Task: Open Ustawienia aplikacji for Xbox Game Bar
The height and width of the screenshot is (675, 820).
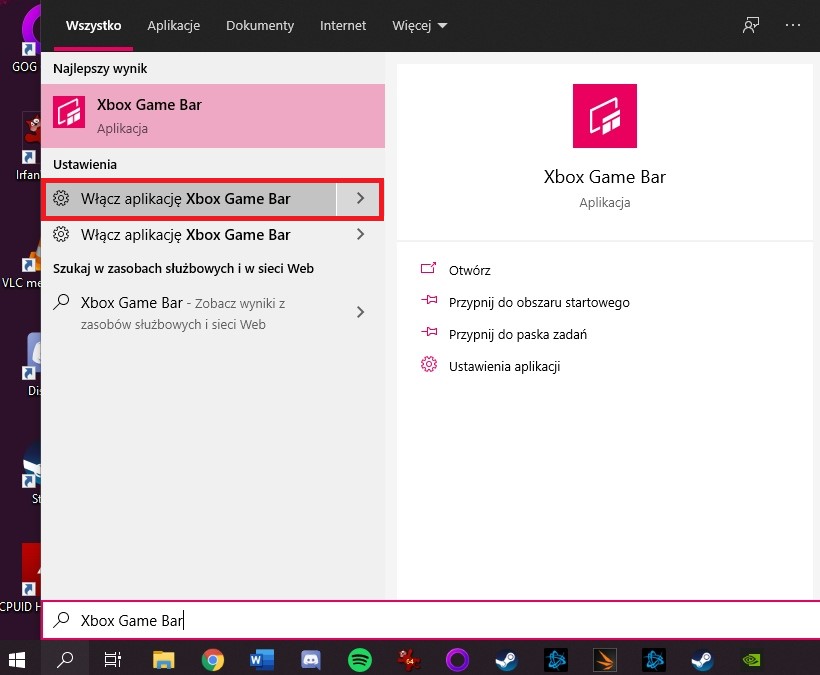Action: click(505, 366)
